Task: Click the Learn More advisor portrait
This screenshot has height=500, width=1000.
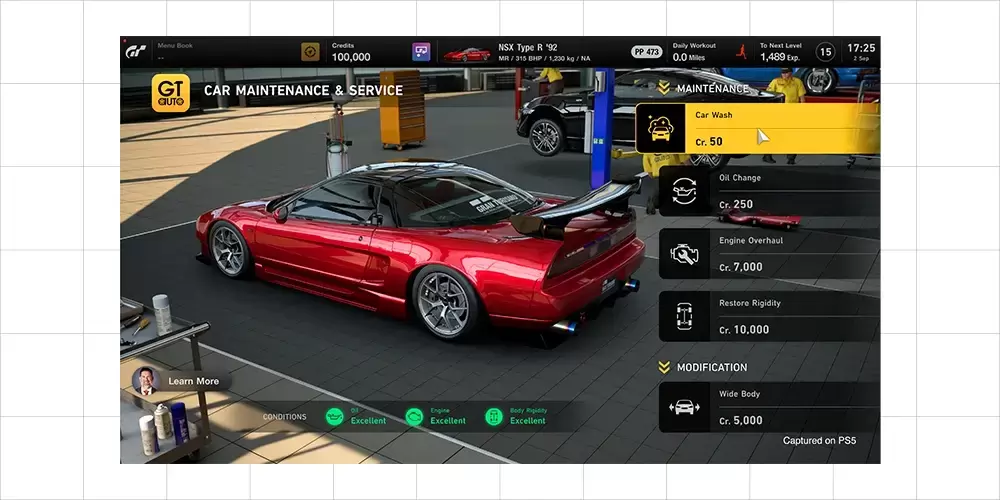Action: coord(146,381)
